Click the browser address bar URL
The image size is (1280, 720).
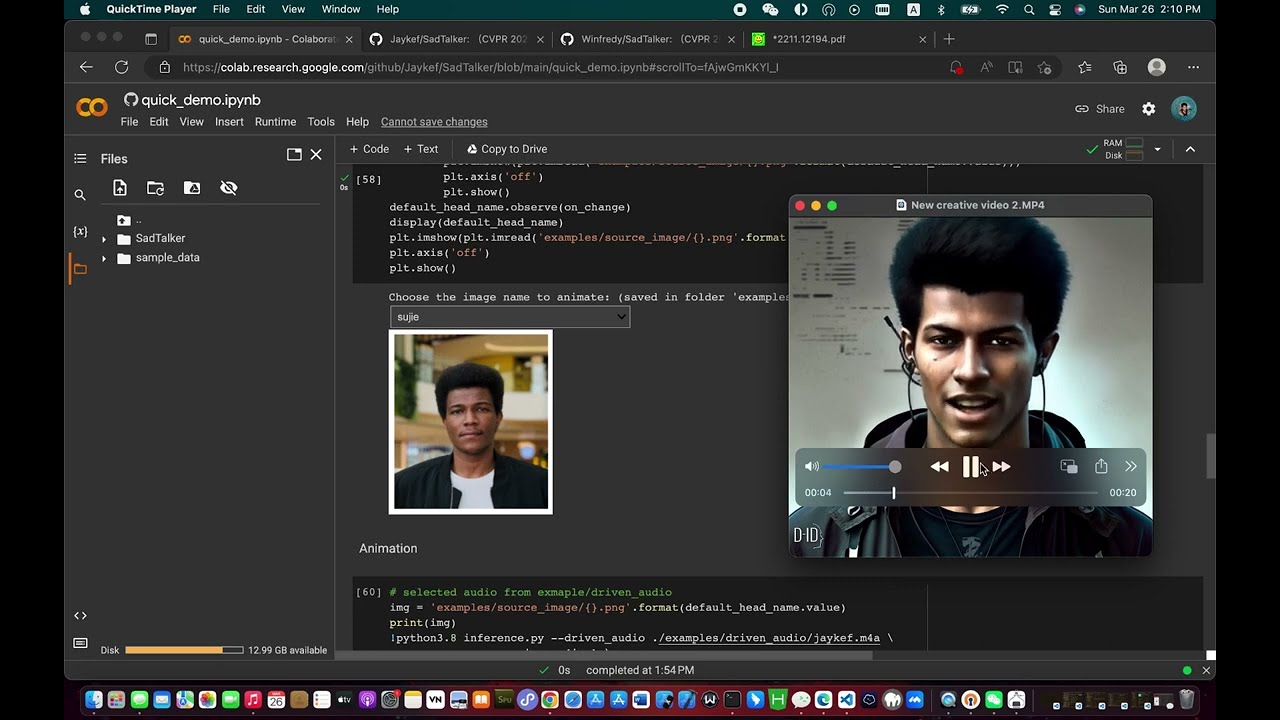click(480, 67)
